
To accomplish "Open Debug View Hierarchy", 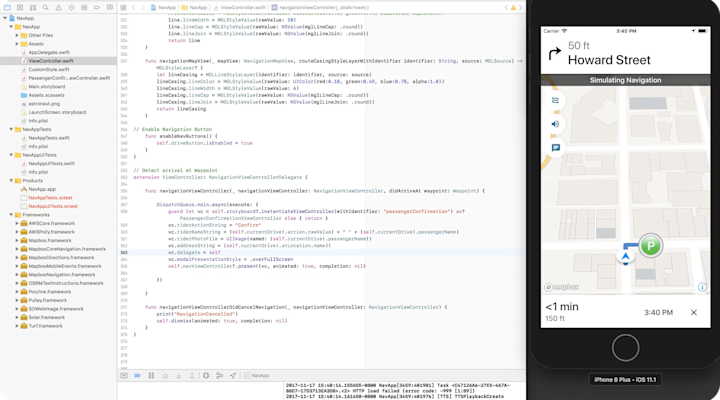I will coord(206,375).
